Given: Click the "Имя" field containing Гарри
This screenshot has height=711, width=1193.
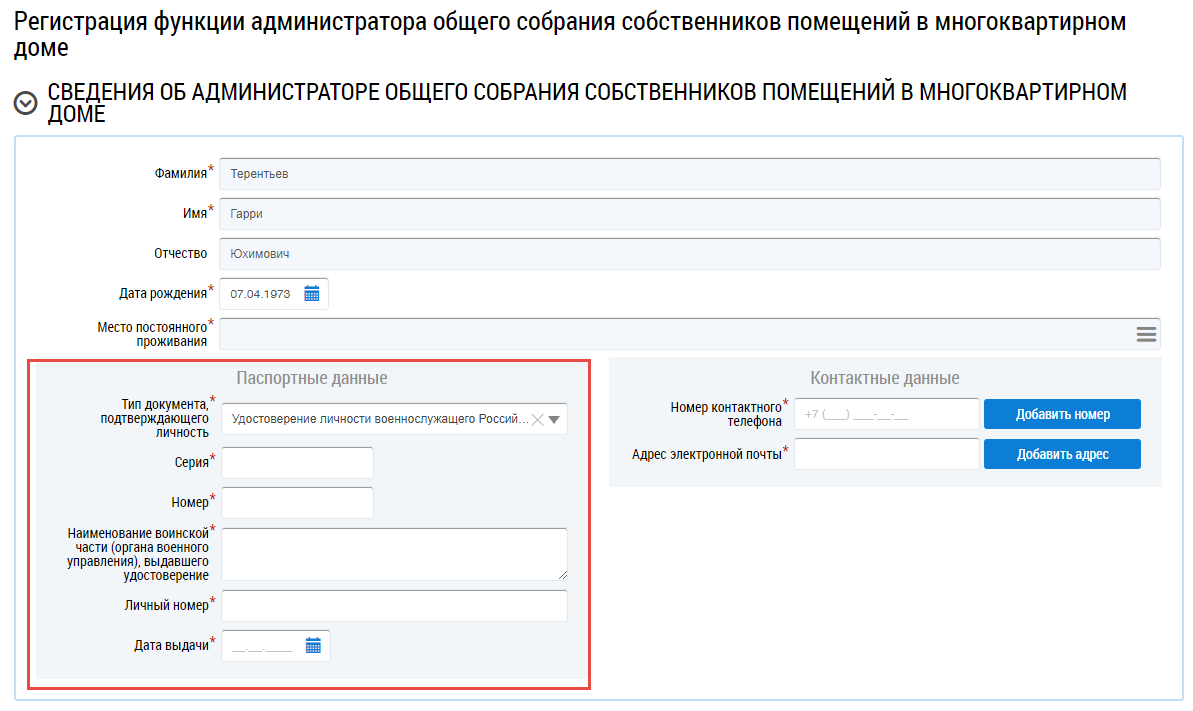Looking at the screenshot, I should (x=689, y=214).
